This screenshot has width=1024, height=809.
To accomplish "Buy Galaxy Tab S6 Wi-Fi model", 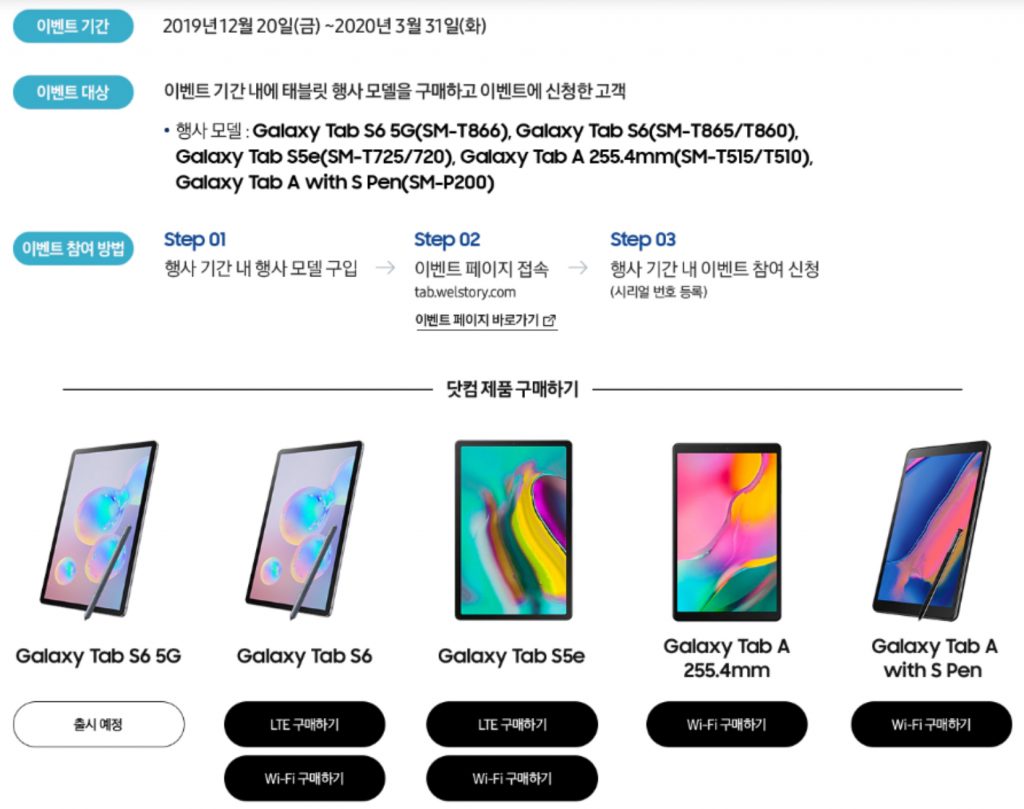I will (x=304, y=778).
